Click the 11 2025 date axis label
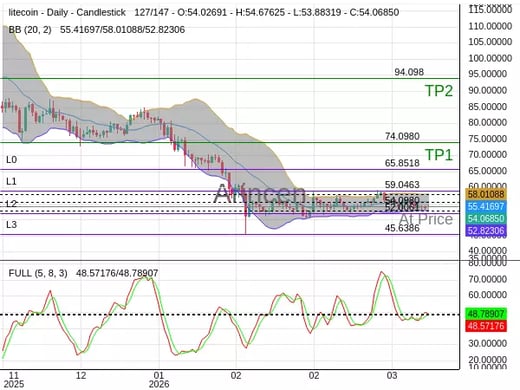Screen dimensions: 520x390 tap(14, 380)
